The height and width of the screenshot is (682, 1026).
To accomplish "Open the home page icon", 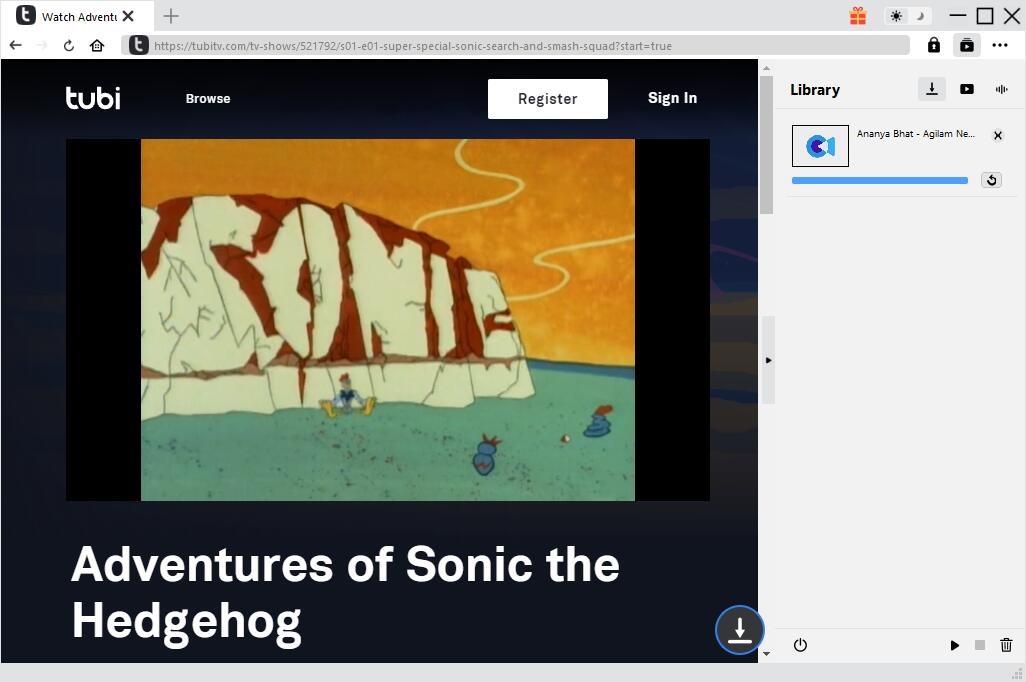I will (x=97, y=45).
